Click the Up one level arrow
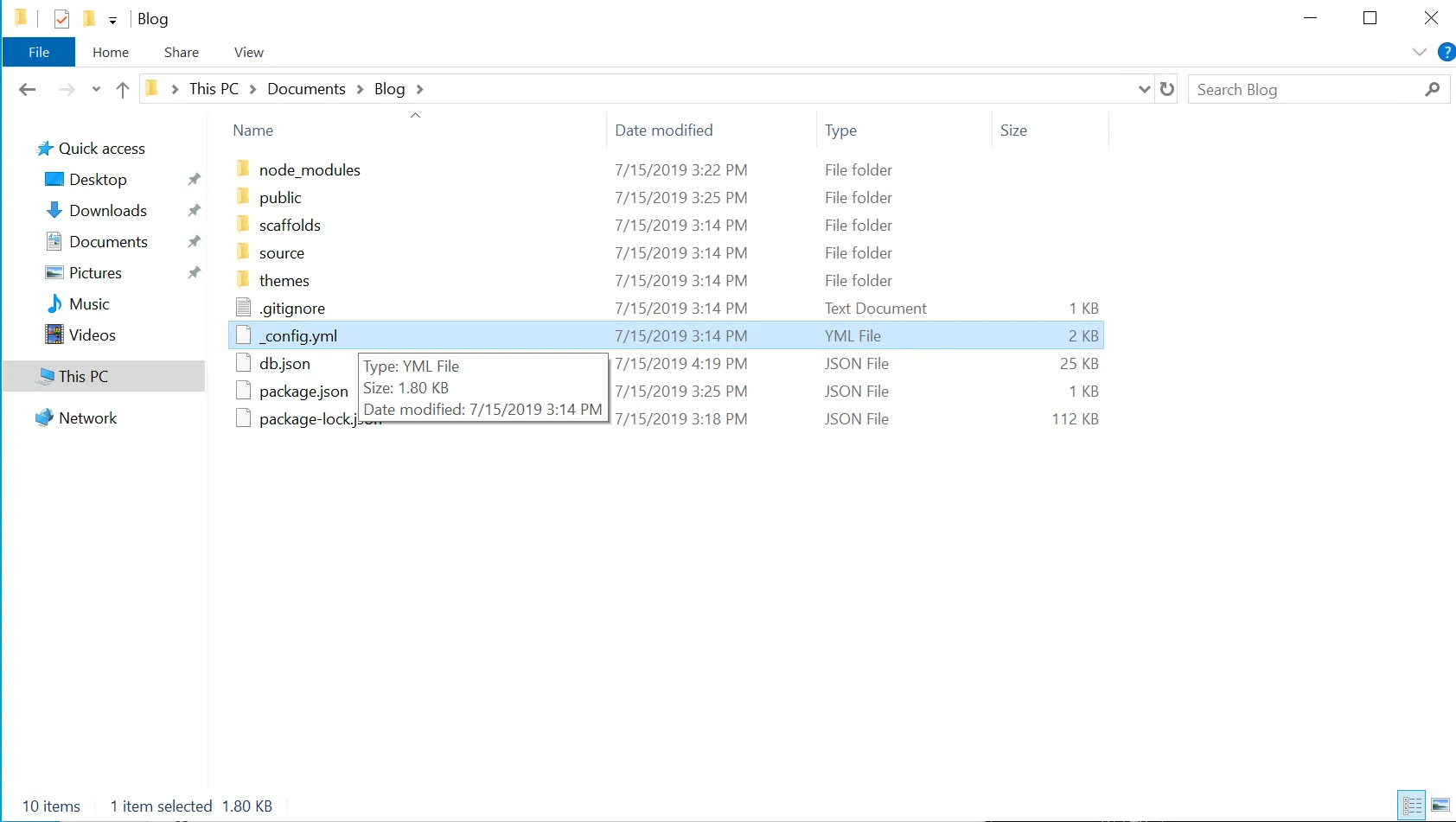Screen dimensions: 1456x822 pyautogui.click(x=123, y=89)
